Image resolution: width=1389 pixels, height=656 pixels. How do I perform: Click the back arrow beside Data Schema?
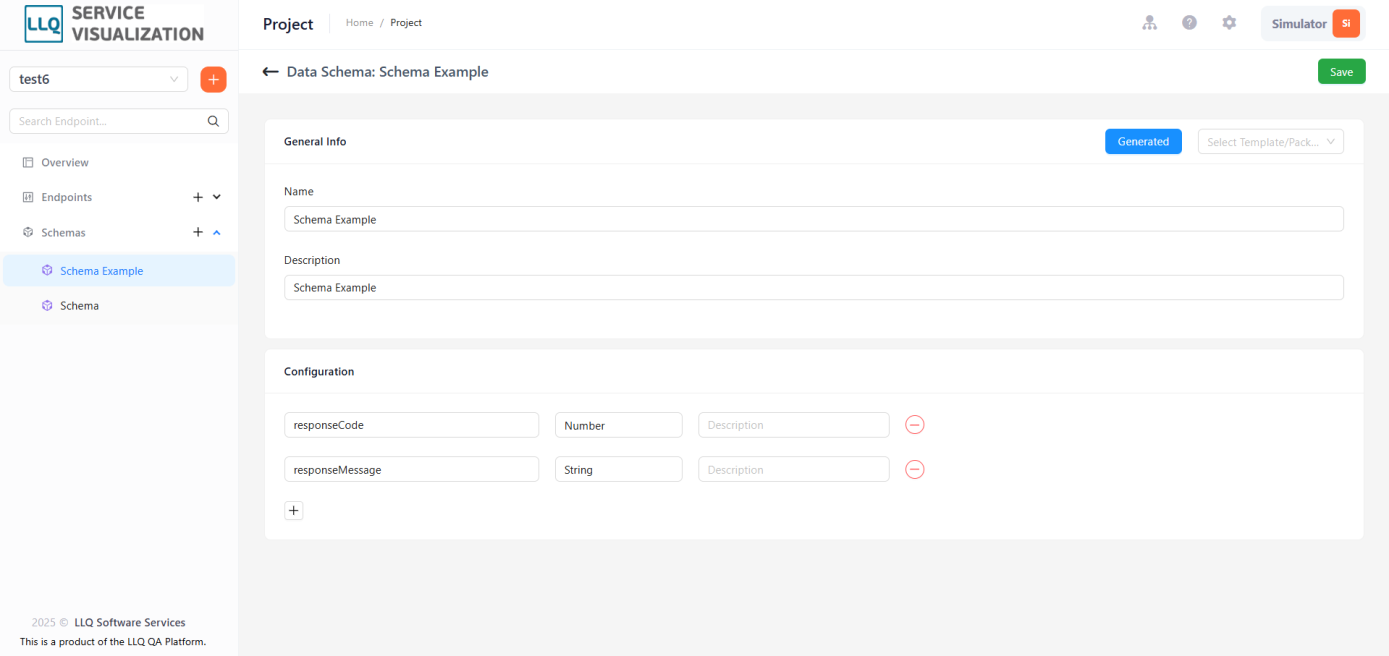coord(270,72)
